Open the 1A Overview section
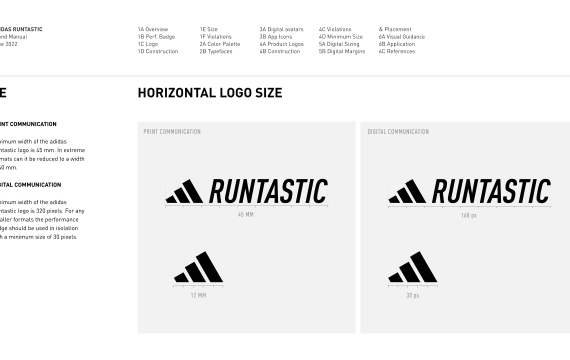 153,29
